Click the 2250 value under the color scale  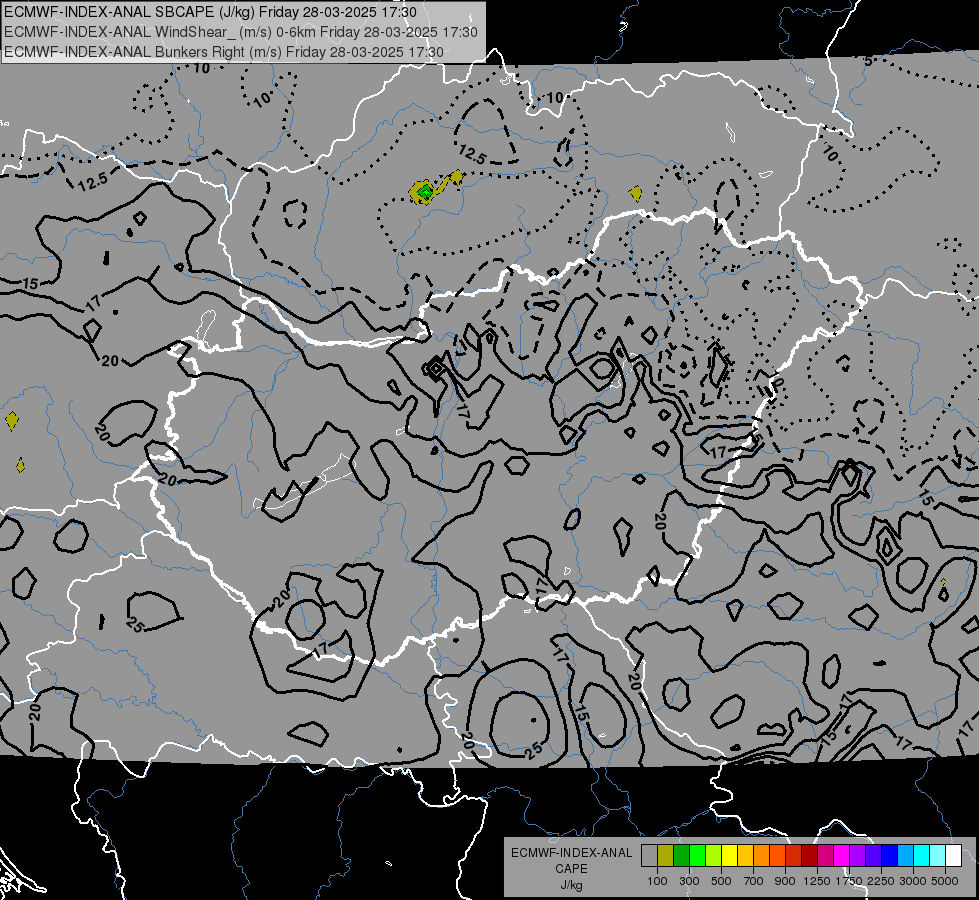pos(881,881)
